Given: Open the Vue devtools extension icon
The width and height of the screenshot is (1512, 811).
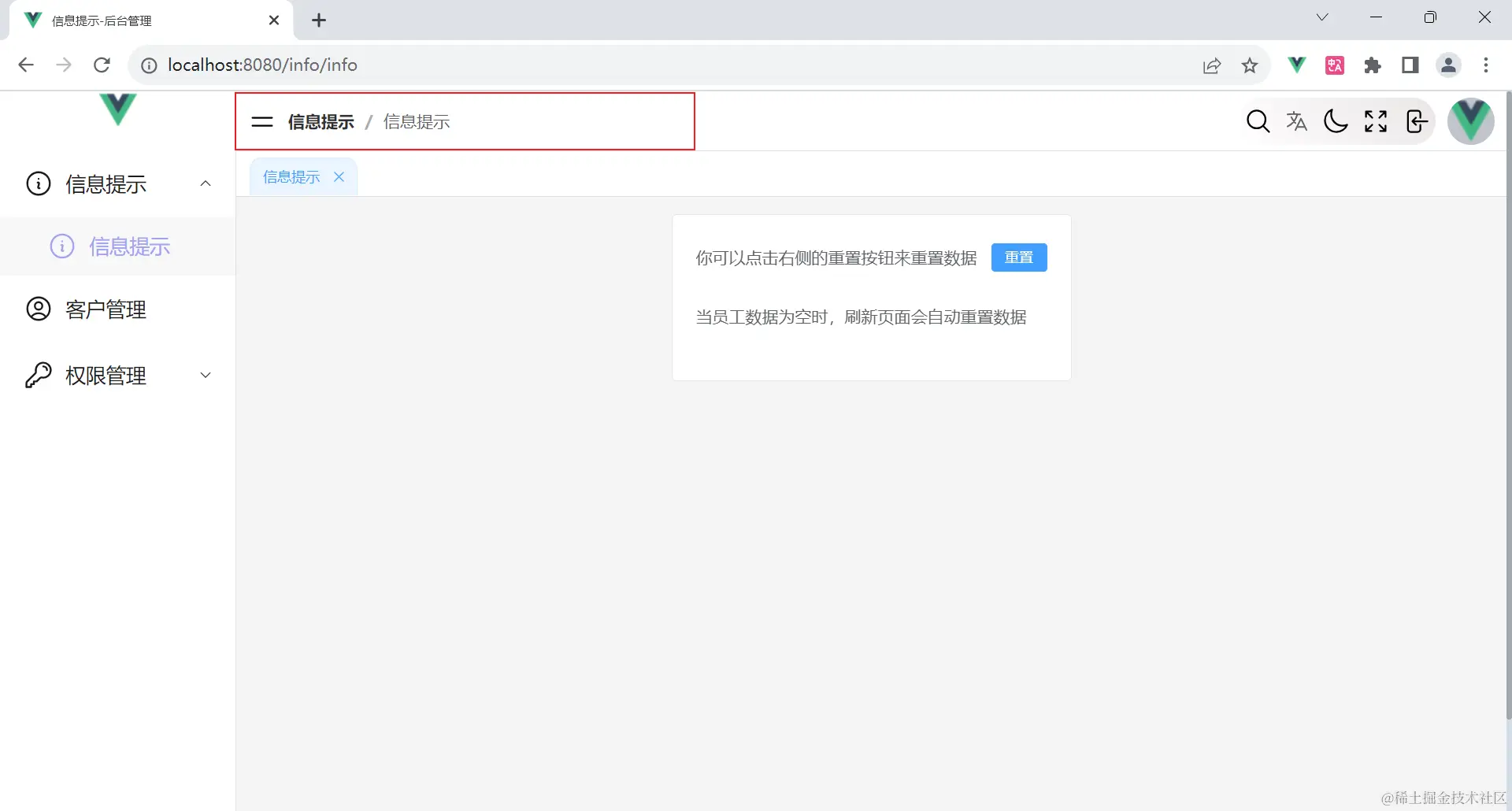Looking at the screenshot, I should pos(1296,65).
